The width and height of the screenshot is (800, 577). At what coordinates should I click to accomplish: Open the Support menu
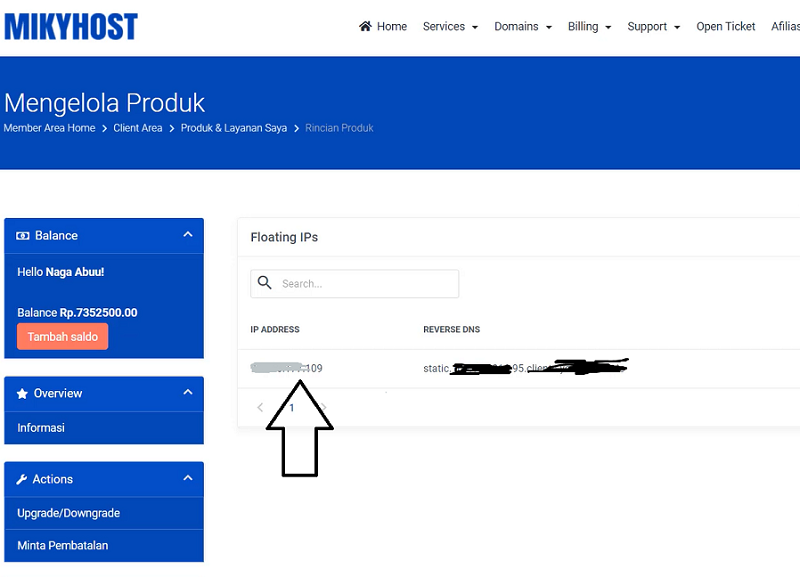click(x=654, y=27)
